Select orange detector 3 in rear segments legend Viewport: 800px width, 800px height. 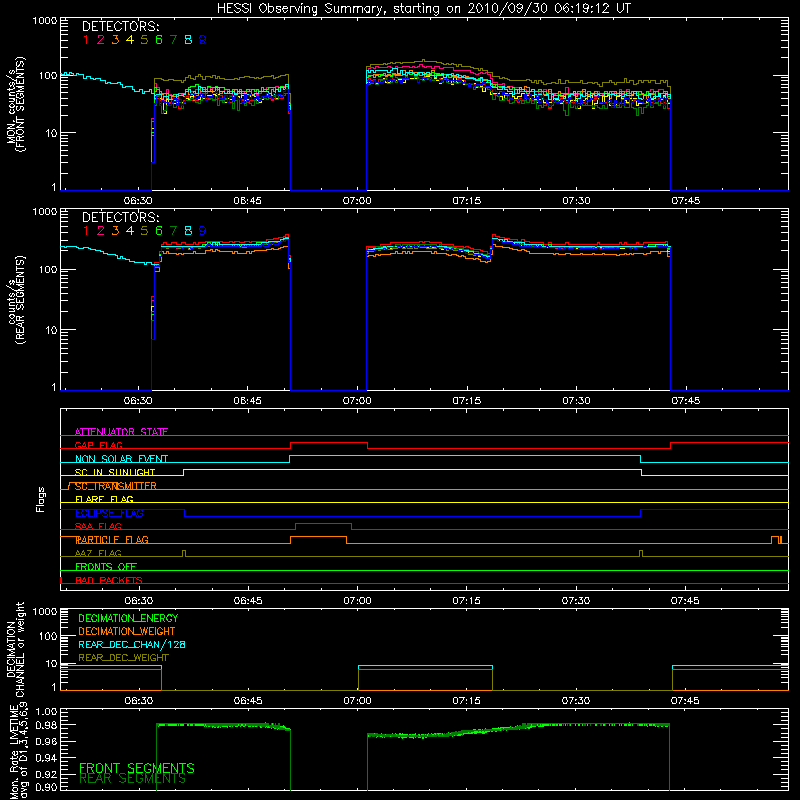coord(115,231)
